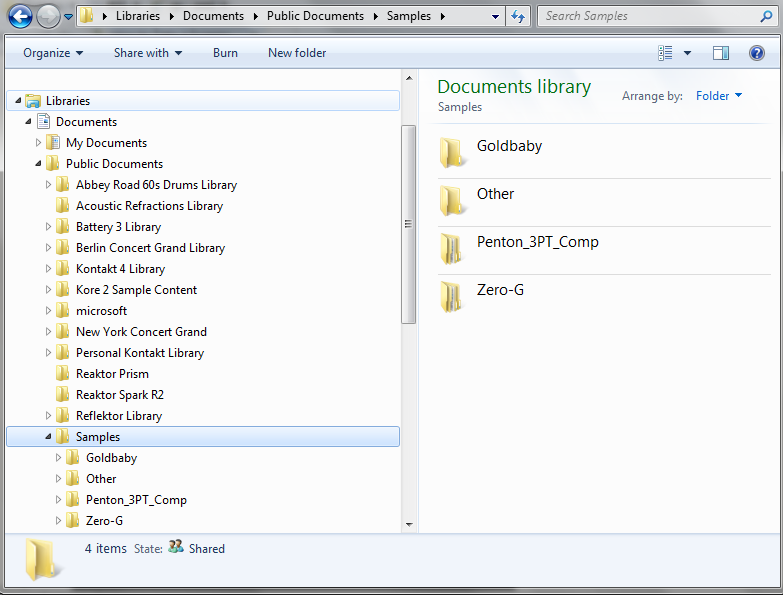Screen dimensions: 783x595
Task: Go back with the Back arrow button
Action: coord(20,16)
